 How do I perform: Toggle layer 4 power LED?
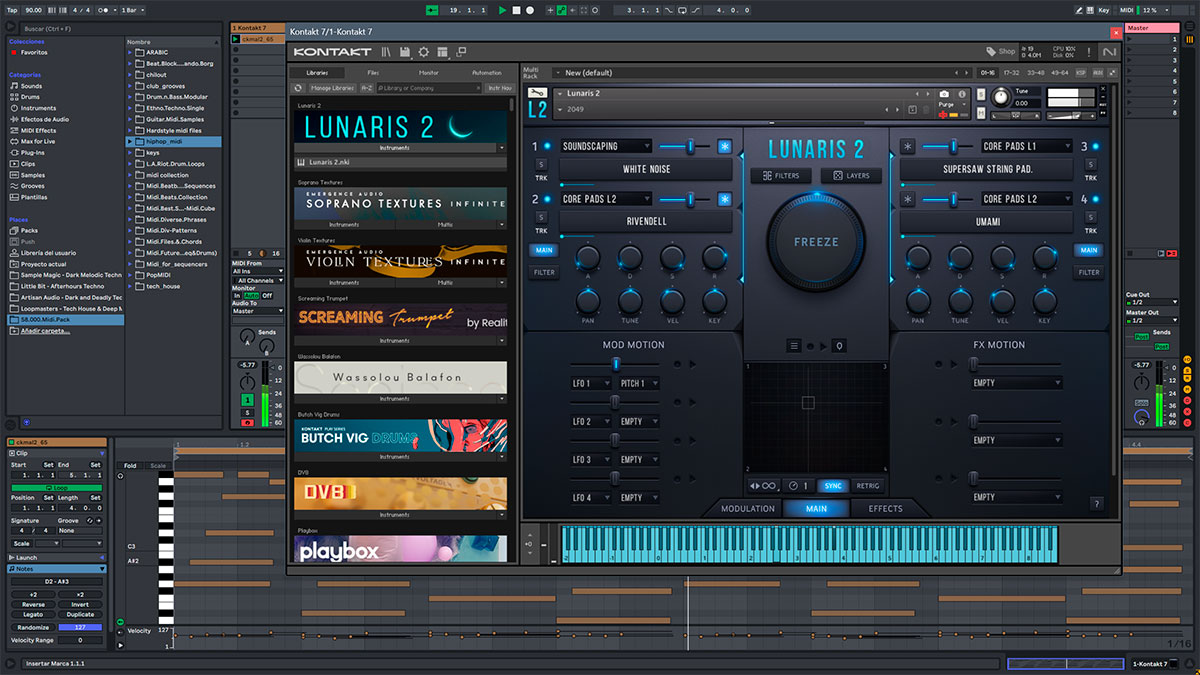[x=1097, y=199]
